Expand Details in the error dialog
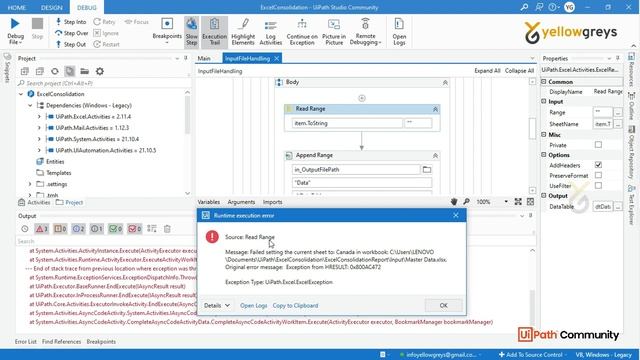This screenshot has height=360, width=640. (x=217, y=306)
